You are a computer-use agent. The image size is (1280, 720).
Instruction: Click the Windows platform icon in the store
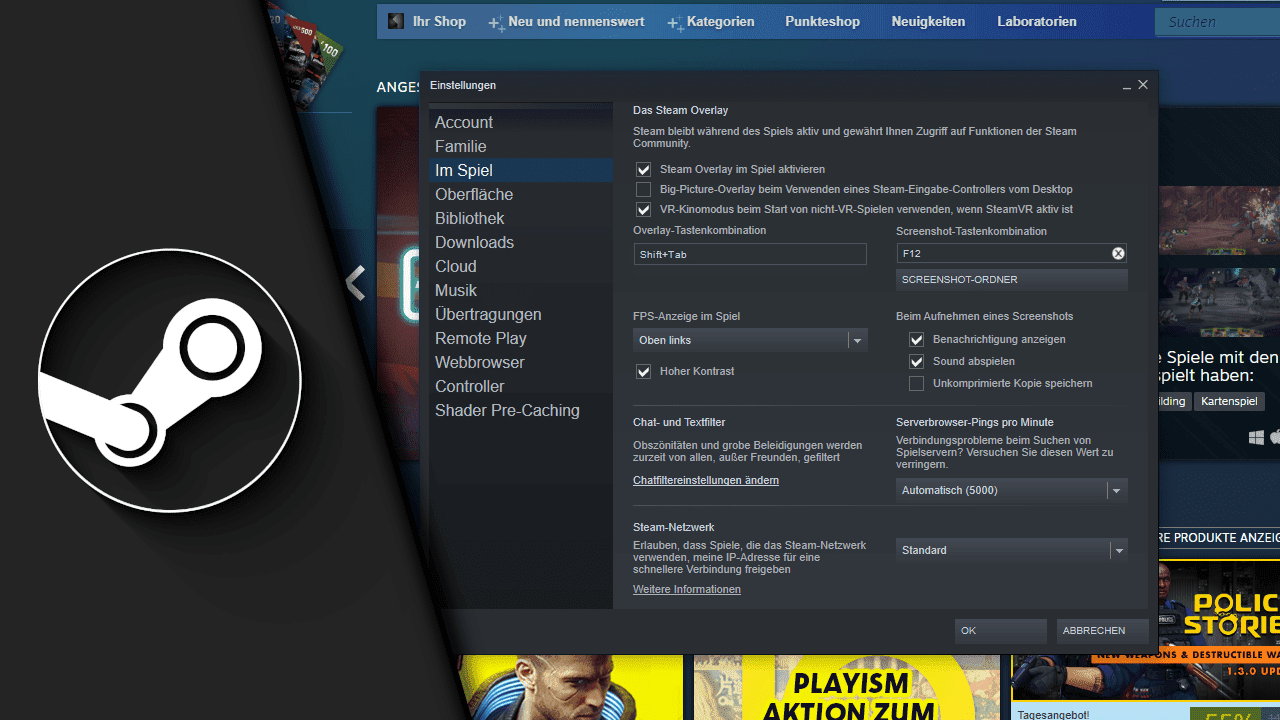pyautogui.click(x=1256, y=437)
